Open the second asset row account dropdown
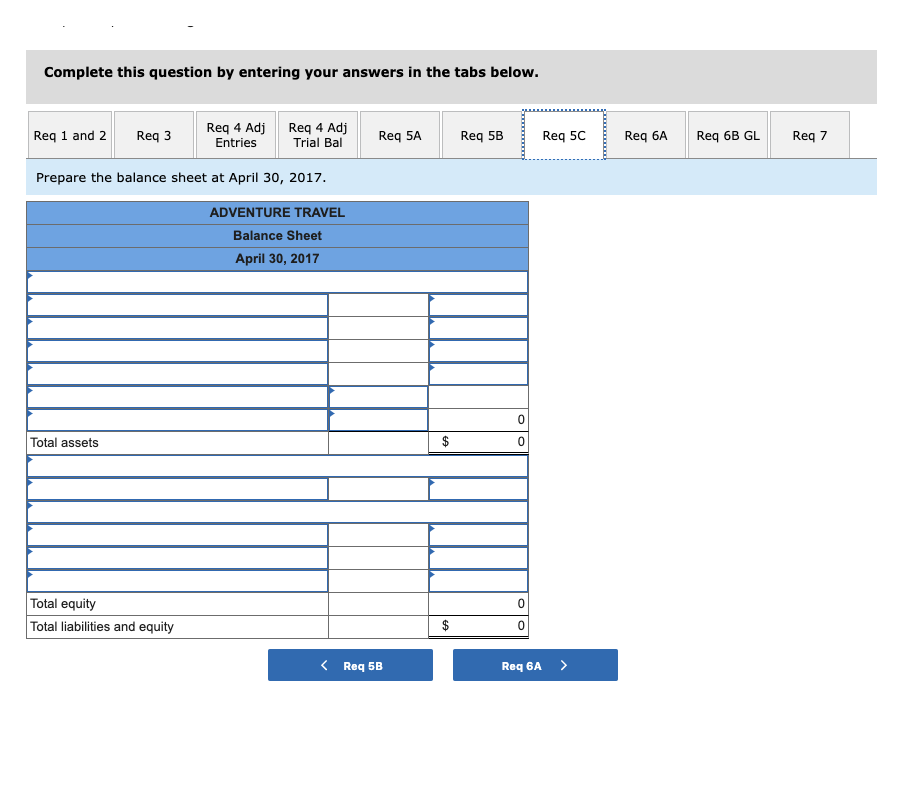The width and height of the screenshot is (900, 806). 30,322
